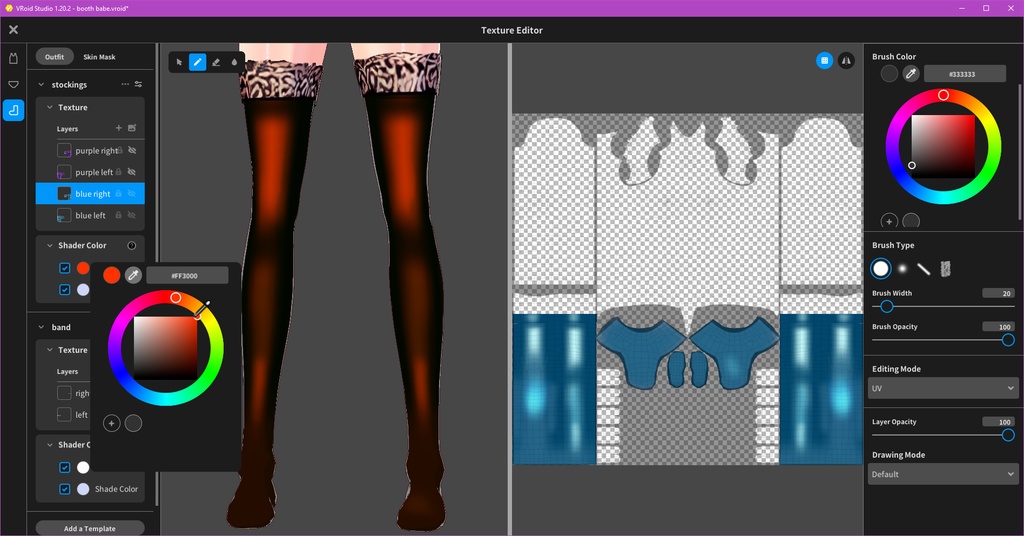
Task: Toggle lock on blue left layer
Action: 118,215
